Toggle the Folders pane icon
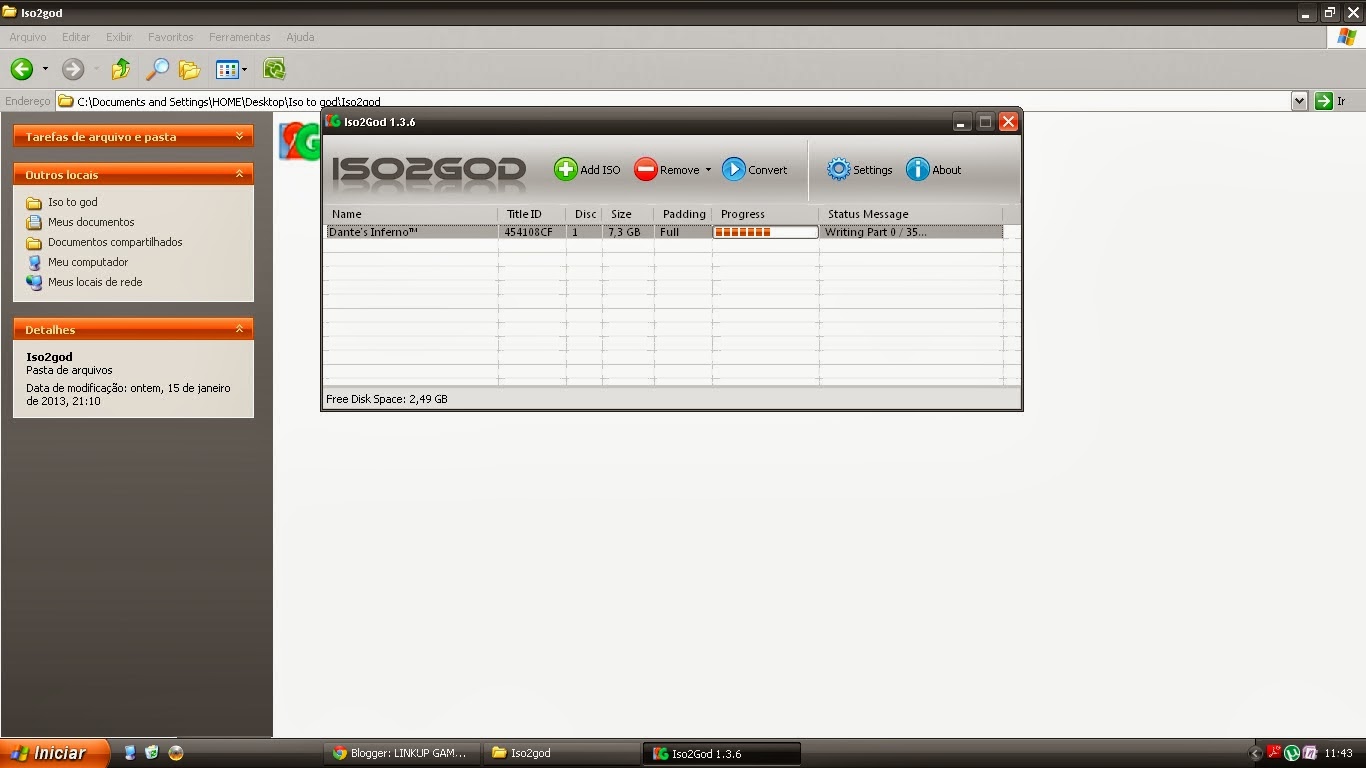1366x768 pixels. (x=189, y=69)
